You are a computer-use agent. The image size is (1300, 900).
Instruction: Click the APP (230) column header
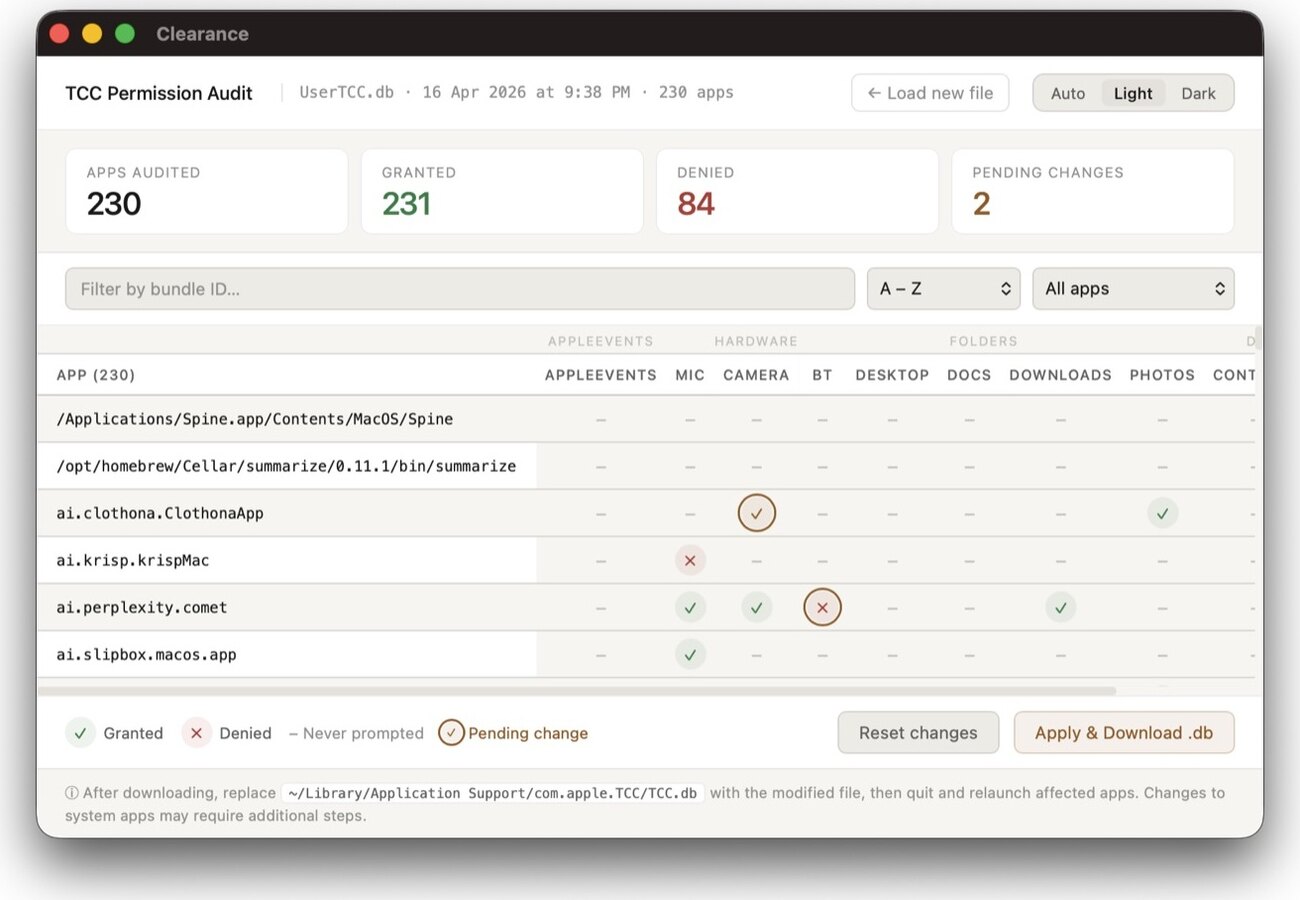click(x=96, y=375)
